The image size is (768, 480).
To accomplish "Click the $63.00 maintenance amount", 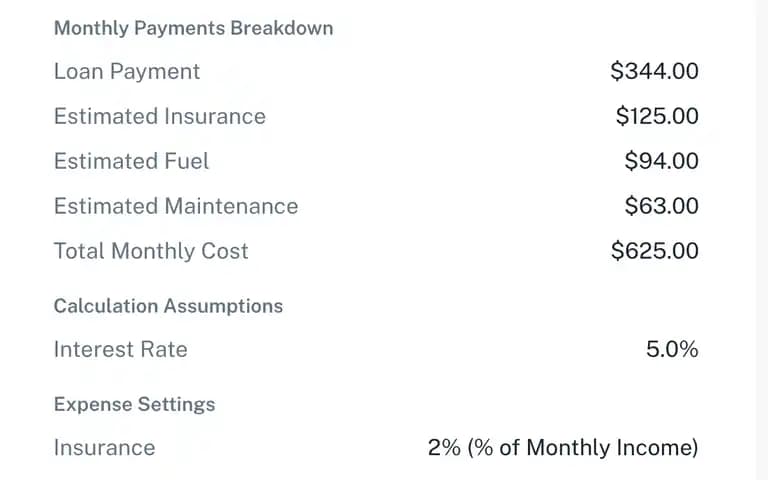I will point(661,206).
